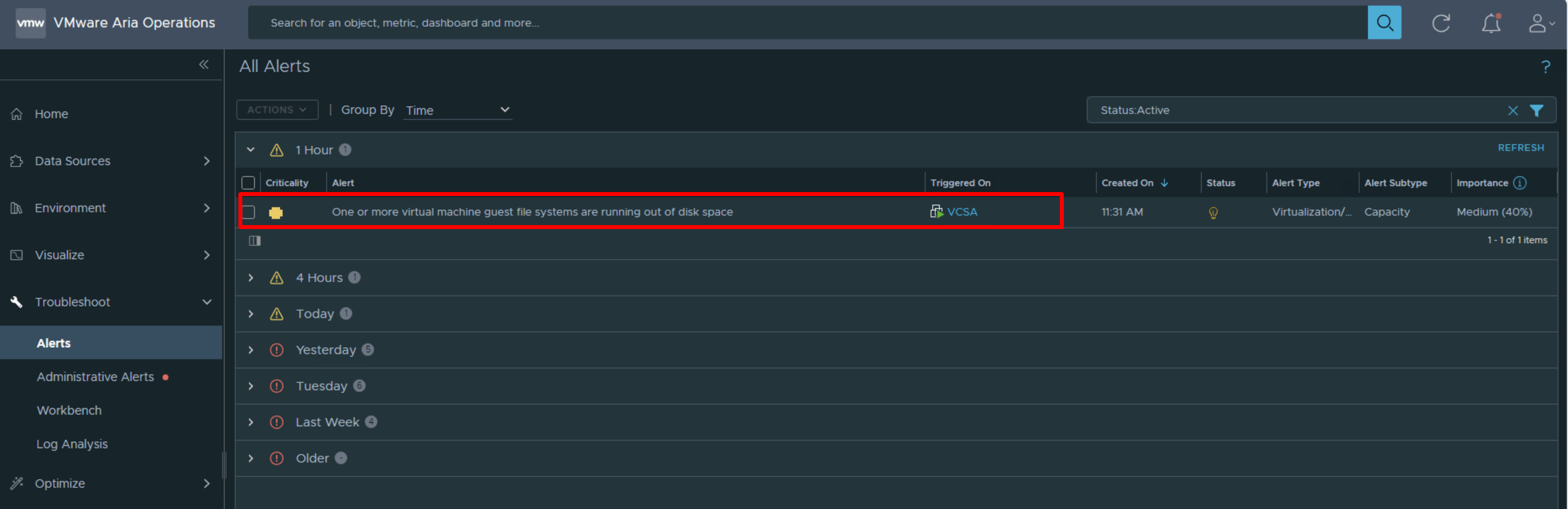The height and width of the screenshot is (509, 1568).
Task: Open Workbench in sidebar
Action: [69, 410]
